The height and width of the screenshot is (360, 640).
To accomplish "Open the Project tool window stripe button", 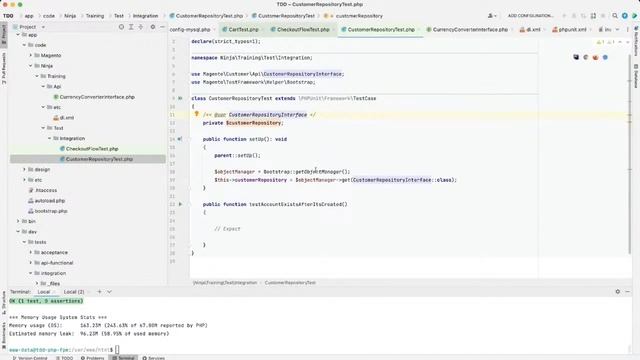I will click(x=4, y=35).
